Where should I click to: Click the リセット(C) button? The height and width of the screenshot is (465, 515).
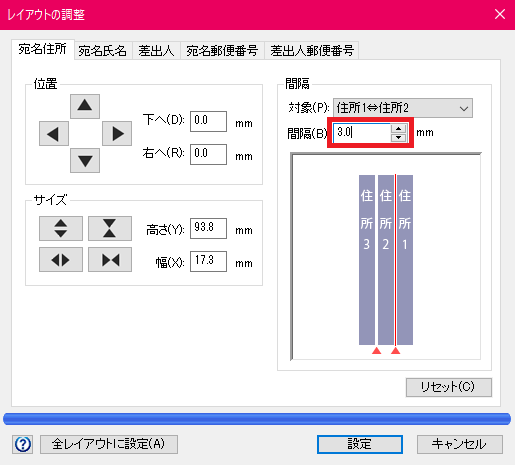pos(449,387)
